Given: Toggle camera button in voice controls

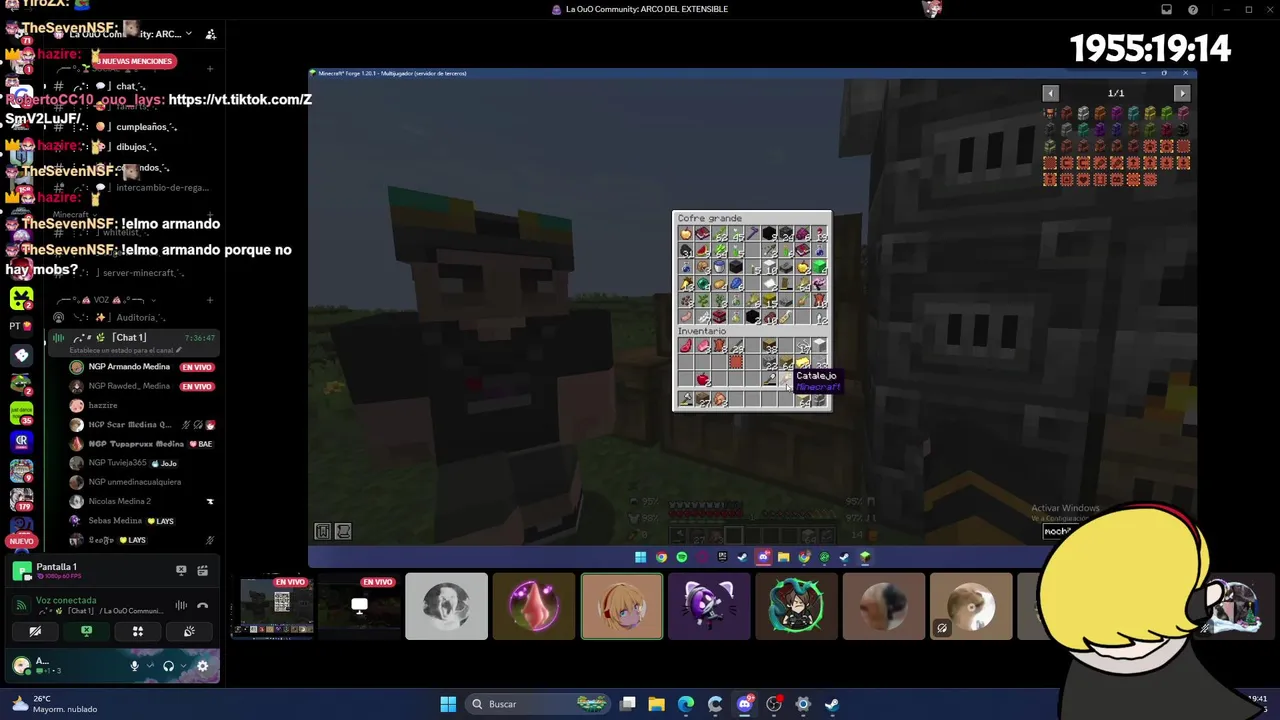Looking at the screenshot, I should point(35,631).
